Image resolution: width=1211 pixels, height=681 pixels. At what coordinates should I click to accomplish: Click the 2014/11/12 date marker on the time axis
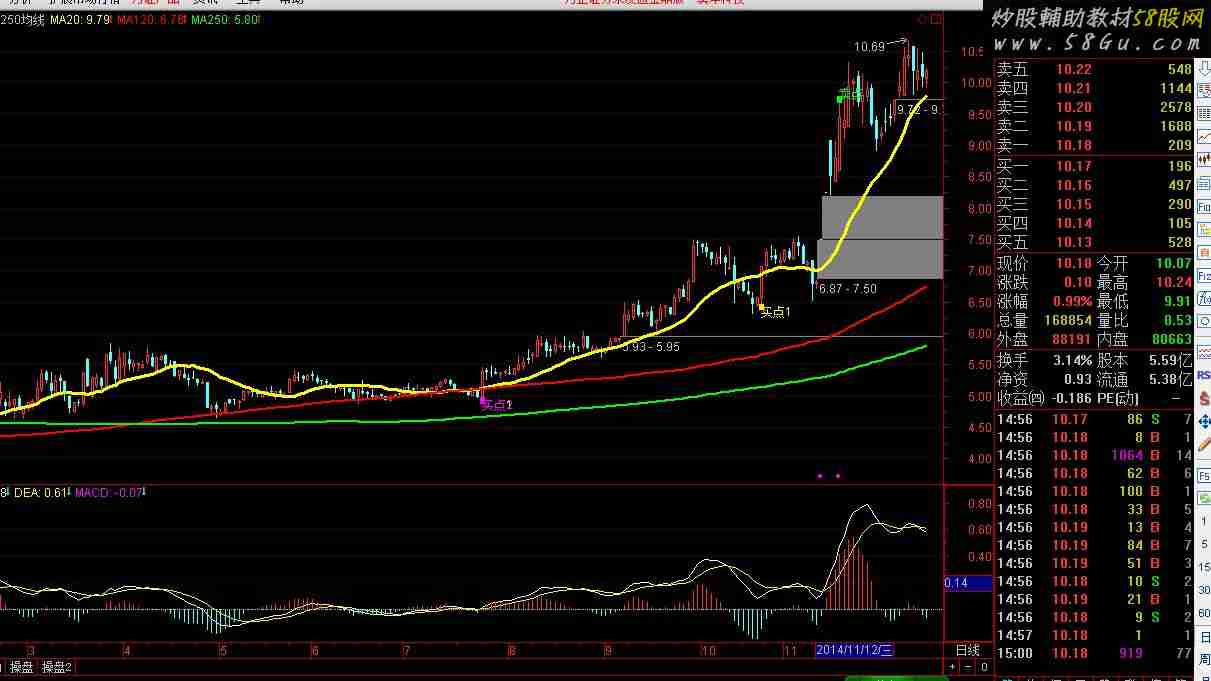click(855, 650)
